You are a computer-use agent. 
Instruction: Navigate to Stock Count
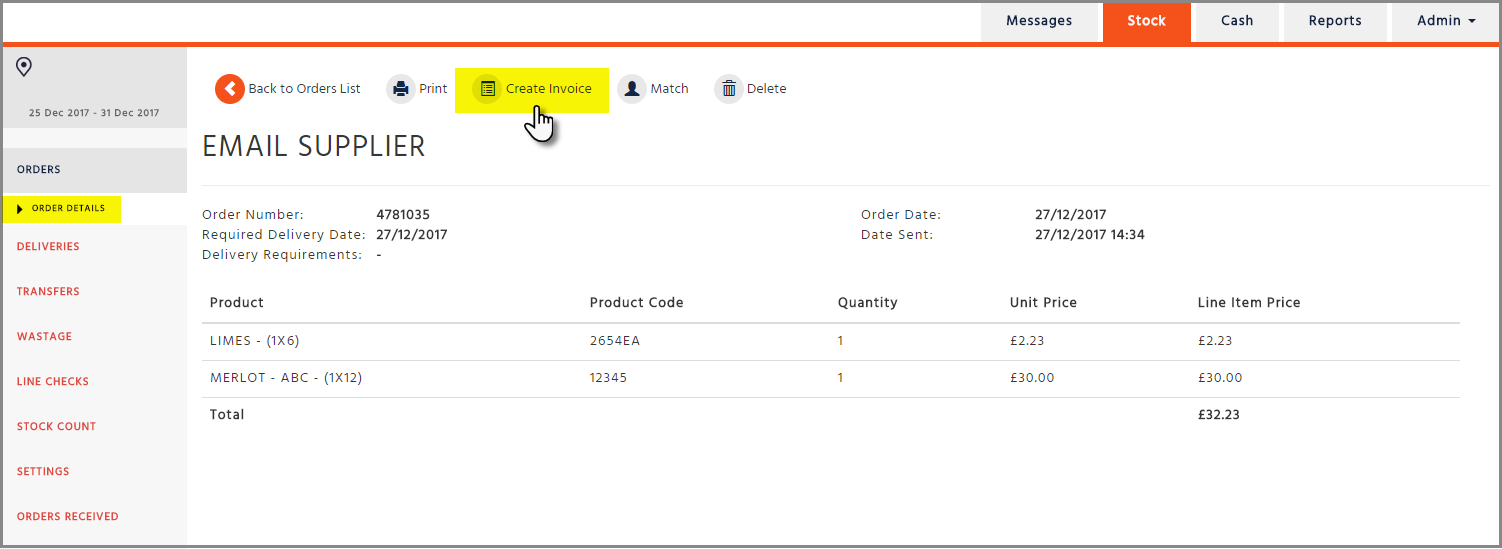[x=57, y=427]
